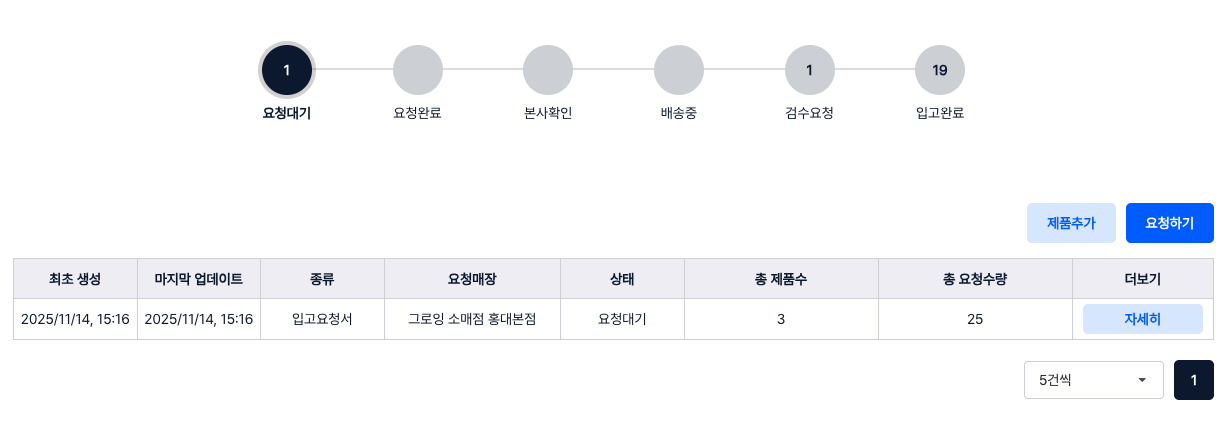This screenshot has height=429, width=1230.
Task: Click the 요청매장 column header
Action: [x=472, y=279]
